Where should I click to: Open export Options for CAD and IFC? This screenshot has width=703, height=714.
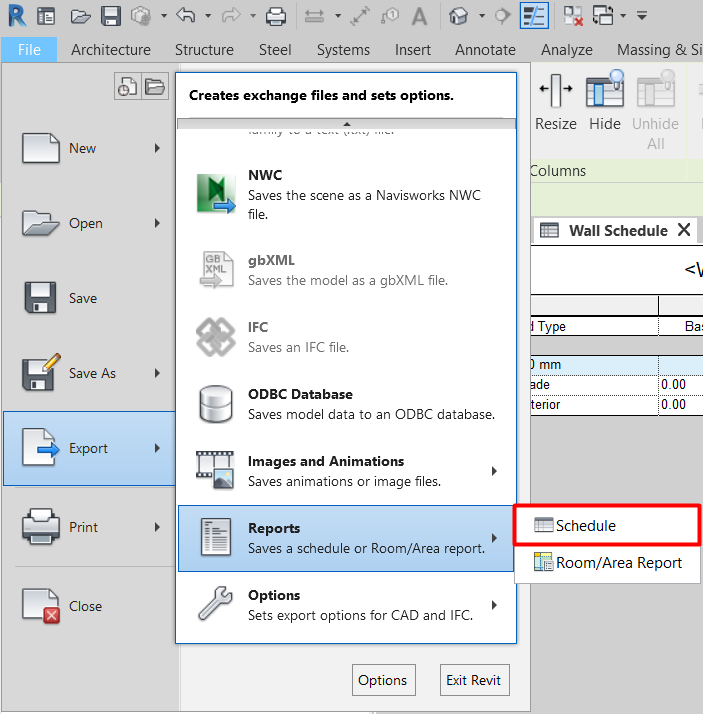click(346, 605)
